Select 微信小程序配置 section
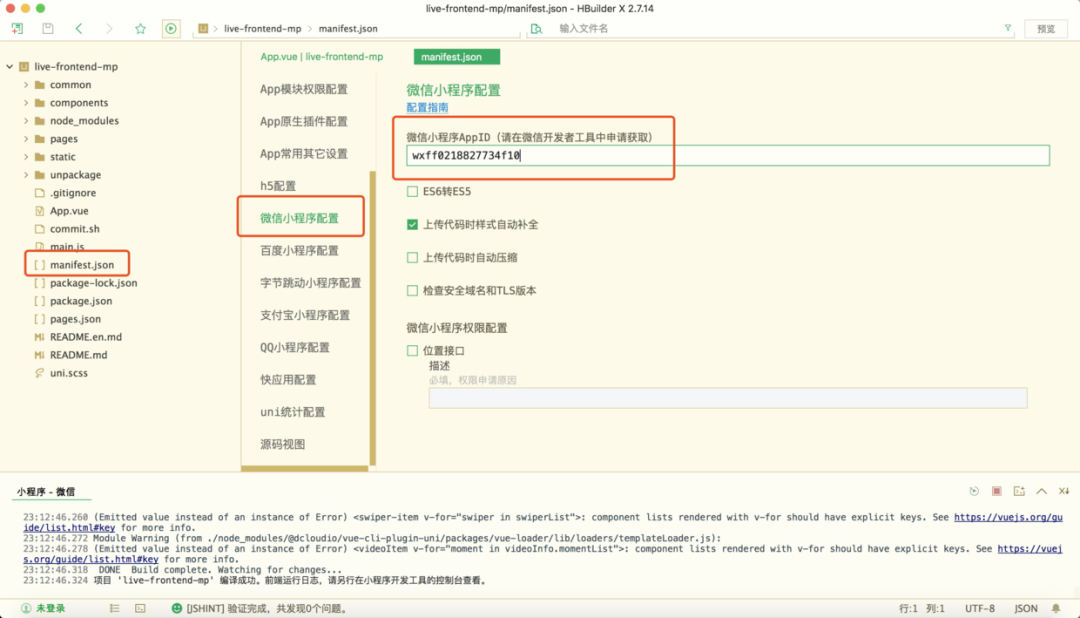The width and height of the screenshot is (1080, 618). pyautogui.click(x=300, y=218)
